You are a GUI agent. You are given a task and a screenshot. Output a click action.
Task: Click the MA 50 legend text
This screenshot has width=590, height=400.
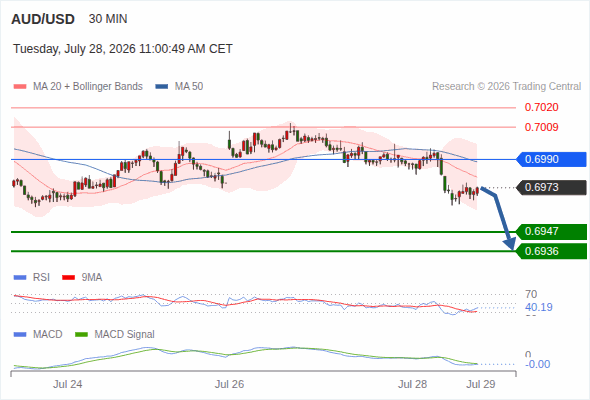point(189,87)
